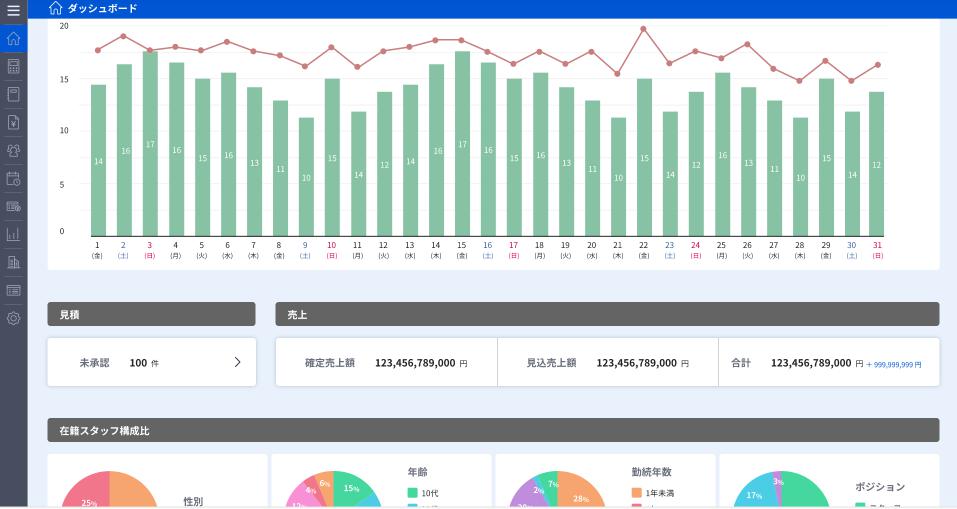Click the line chart point above day 2

(x=123, y=36)
